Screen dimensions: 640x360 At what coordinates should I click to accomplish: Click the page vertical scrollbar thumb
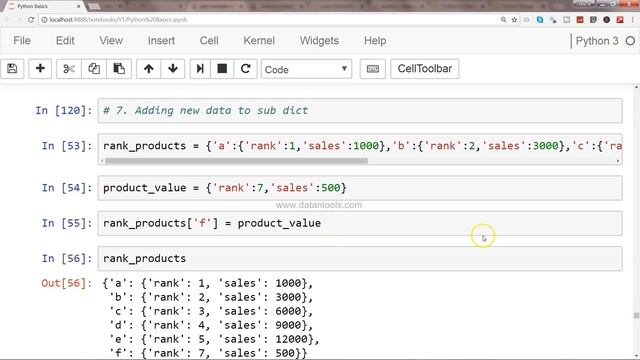click(x=636, y=315)
